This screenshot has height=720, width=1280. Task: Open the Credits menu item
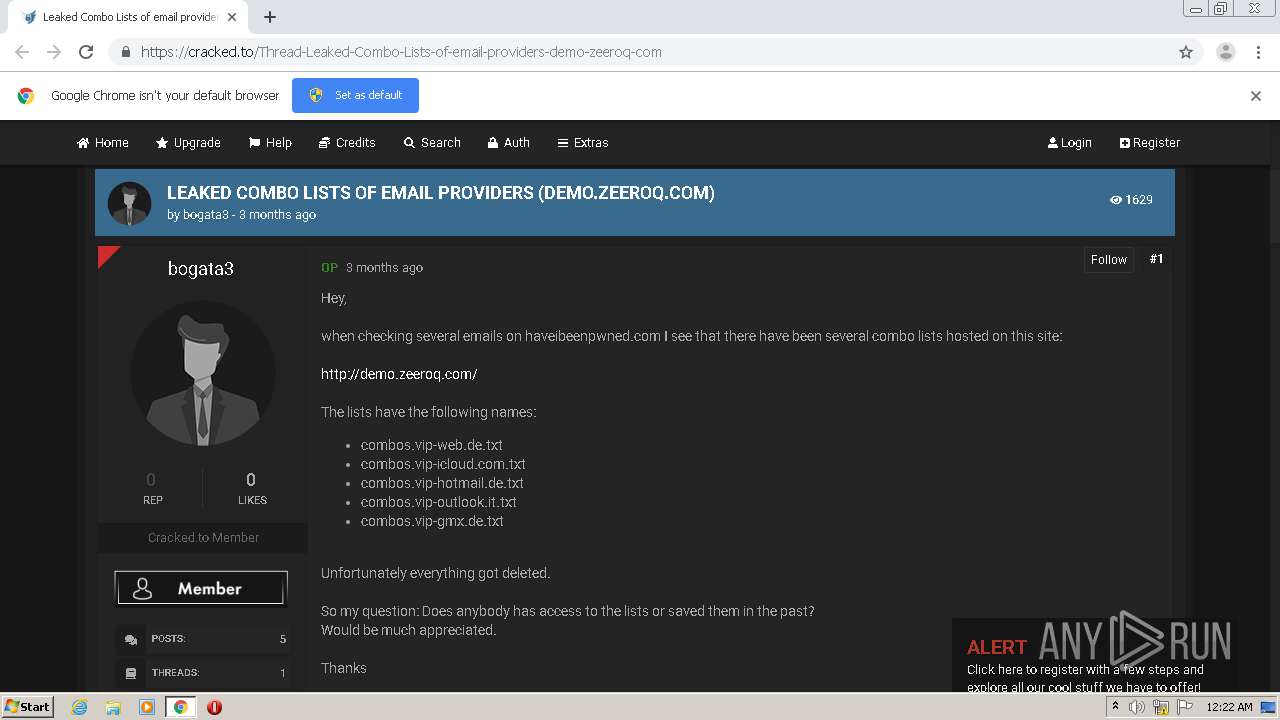point(347,142)
